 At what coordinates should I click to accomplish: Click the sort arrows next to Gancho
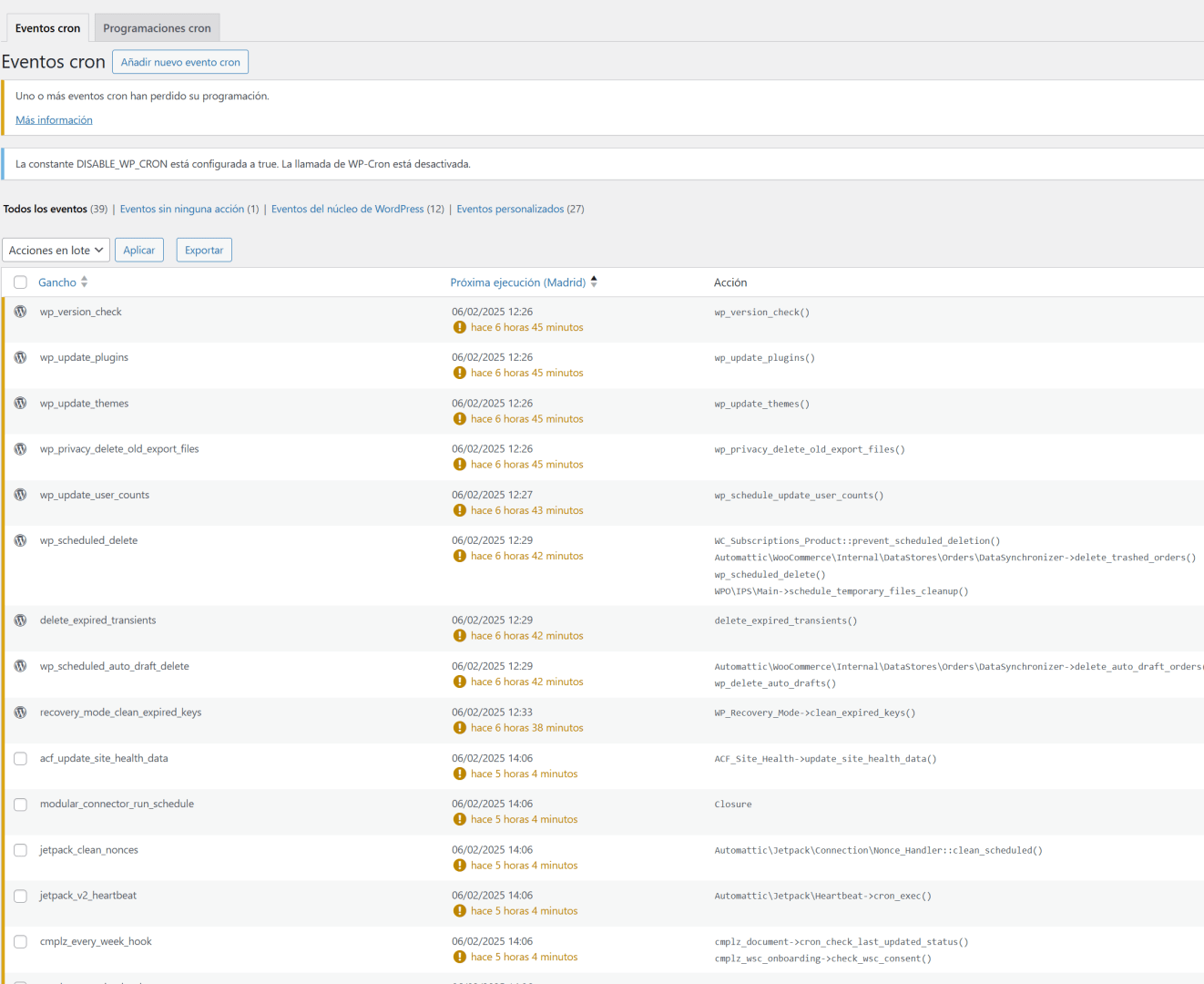pos(84,282)
